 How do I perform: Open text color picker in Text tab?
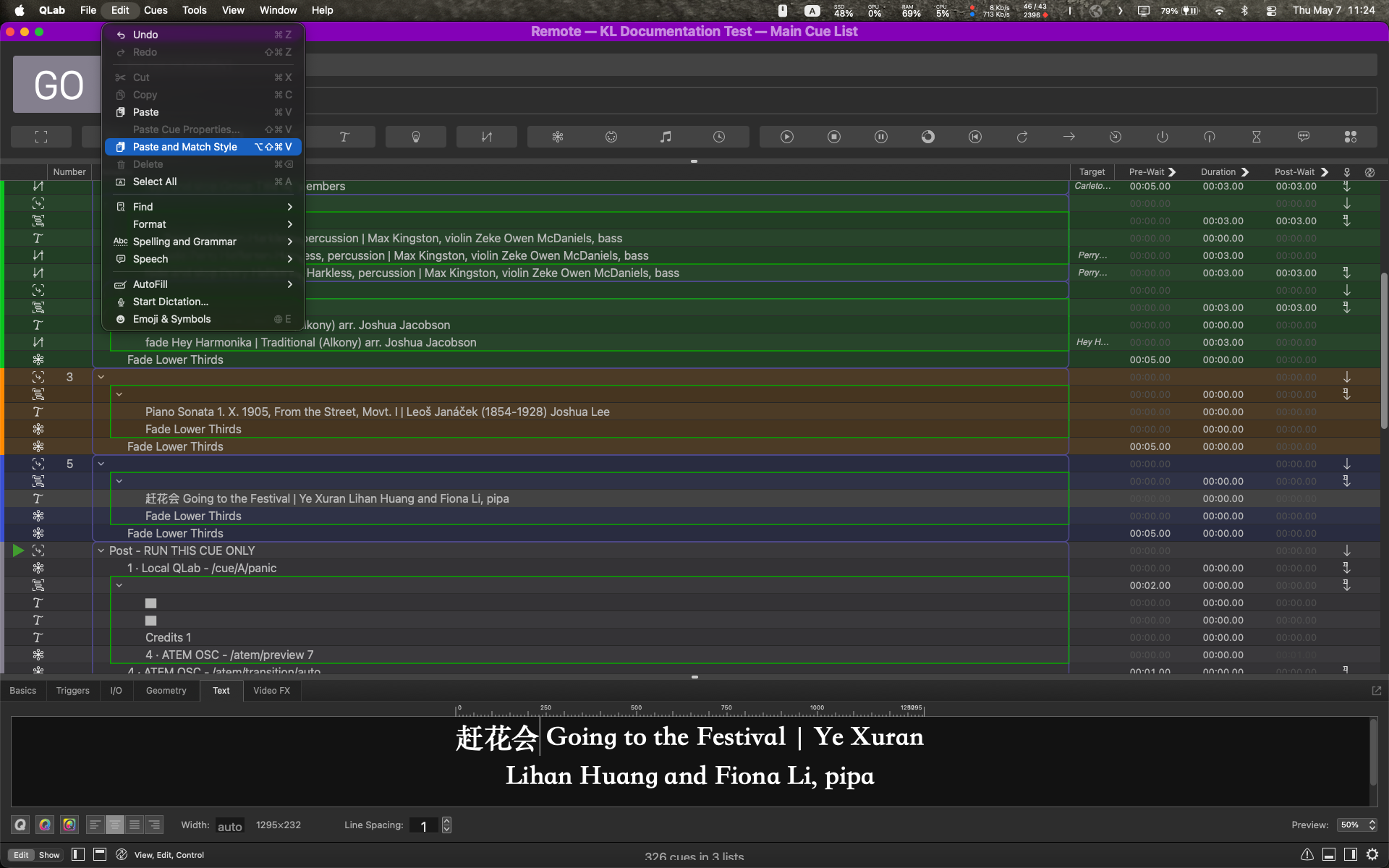click(45, 825)
